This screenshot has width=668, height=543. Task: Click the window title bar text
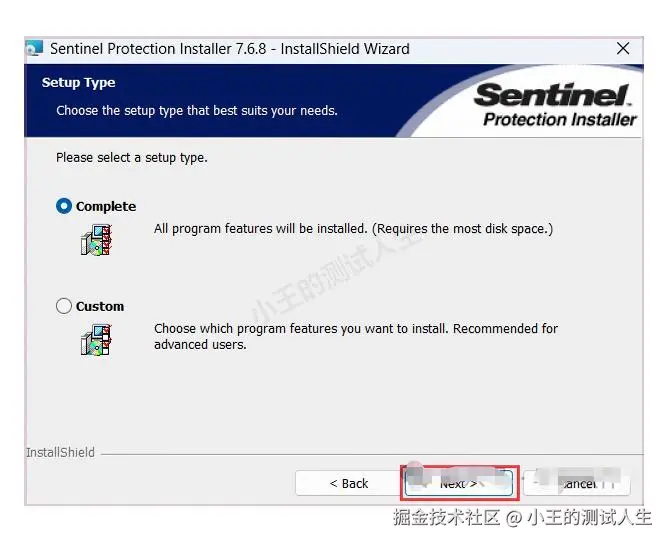(x=230, y=49)
